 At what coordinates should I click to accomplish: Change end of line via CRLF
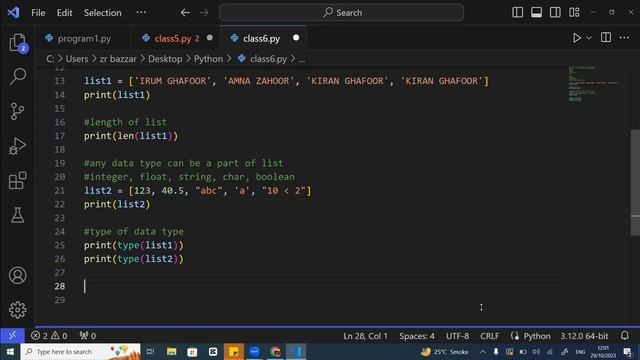coord(489,336)
